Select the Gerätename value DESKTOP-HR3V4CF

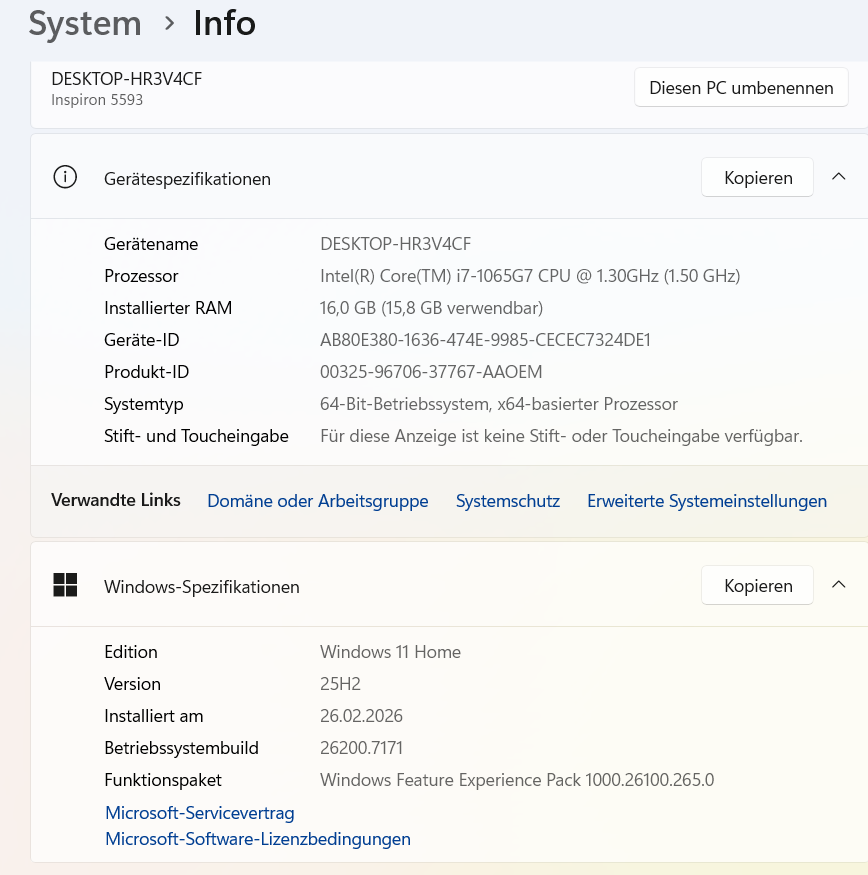click(395, 244)
